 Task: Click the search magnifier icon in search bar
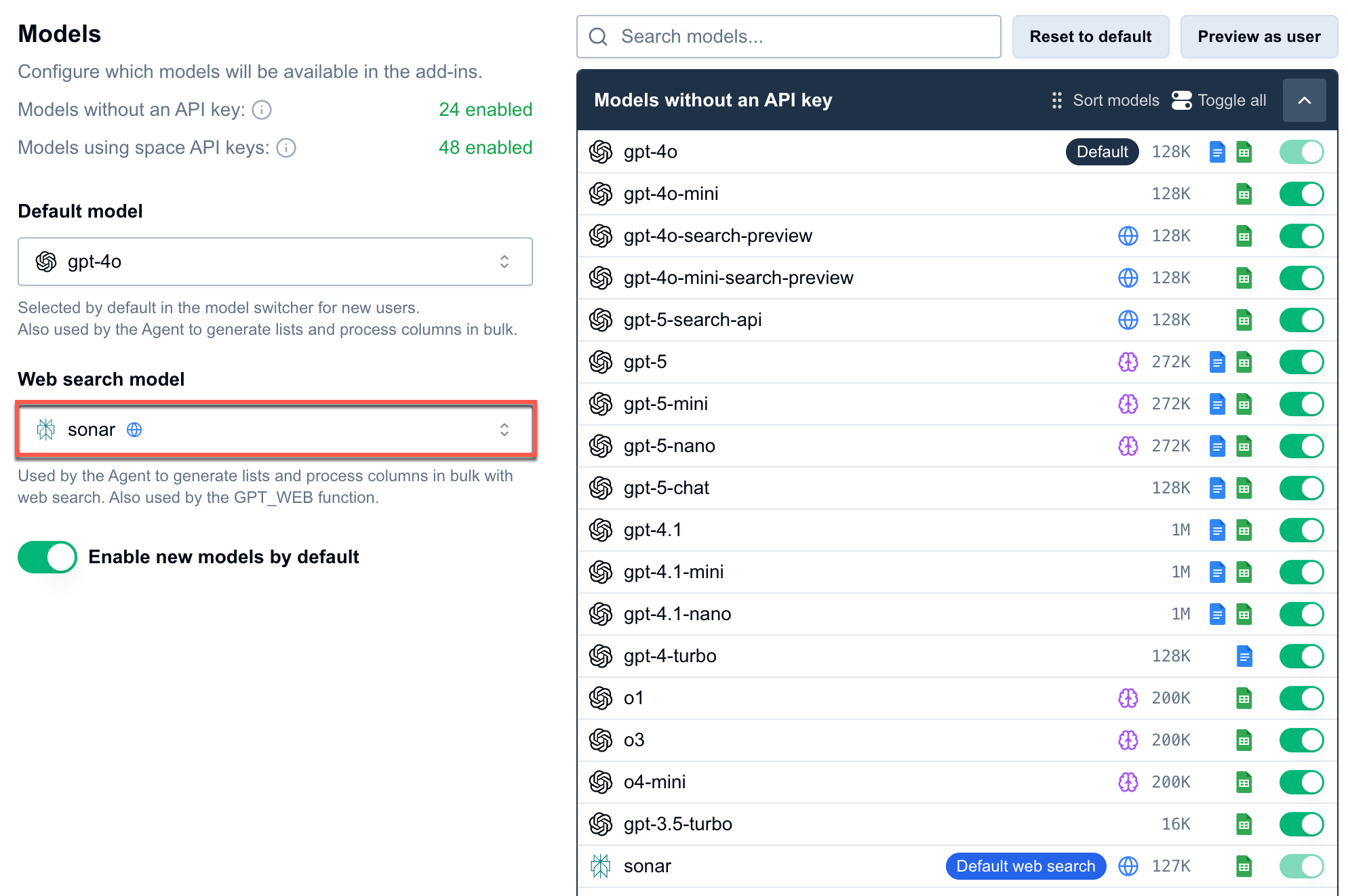click(x=597, y=36)
